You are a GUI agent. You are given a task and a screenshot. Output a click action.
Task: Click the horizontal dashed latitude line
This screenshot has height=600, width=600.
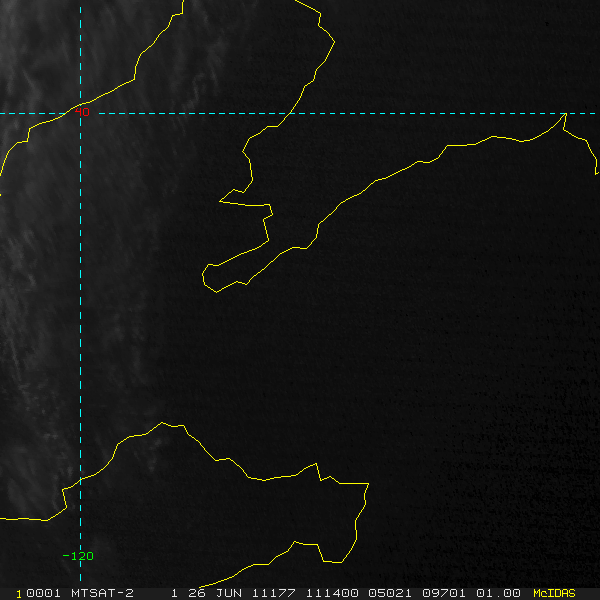[400, 113]
